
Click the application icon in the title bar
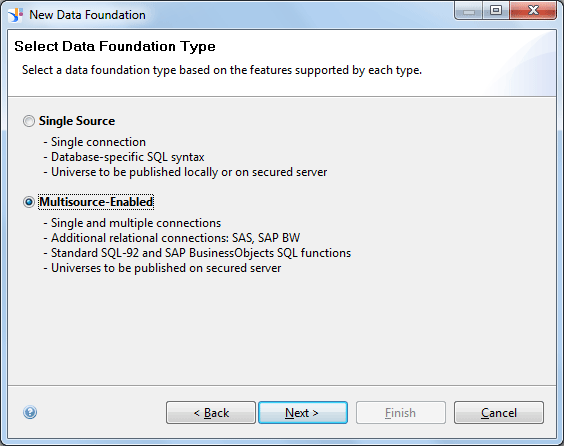[x=15, y=15]
